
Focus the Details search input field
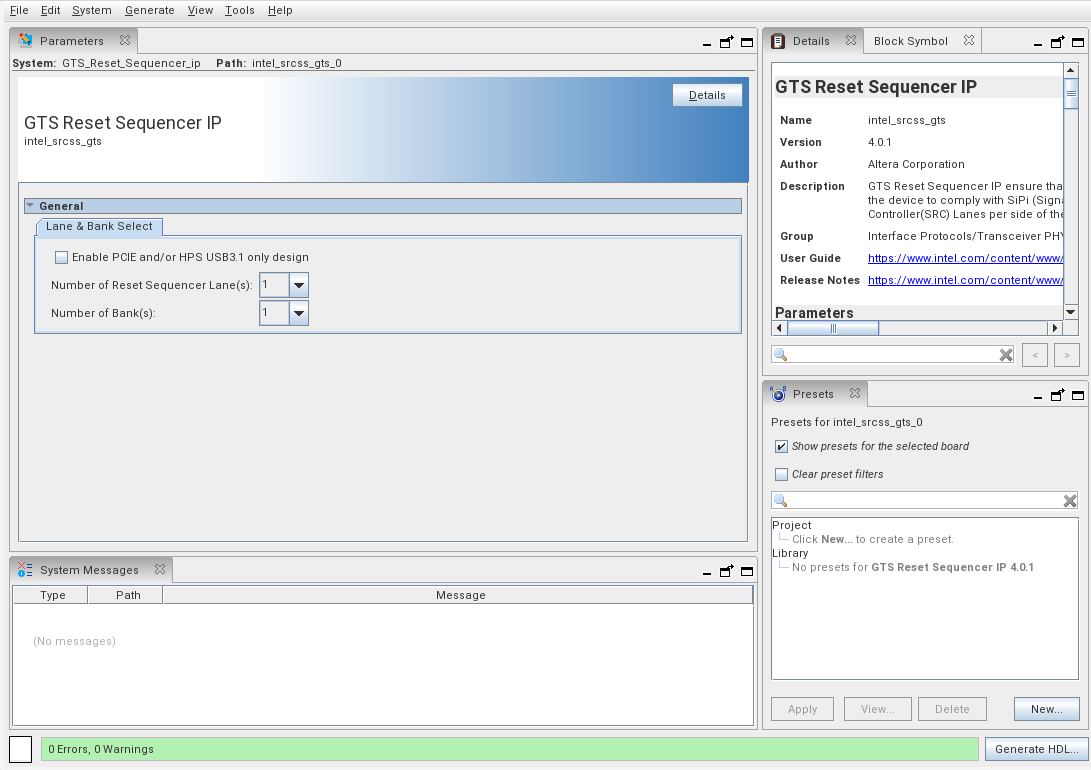893,355
